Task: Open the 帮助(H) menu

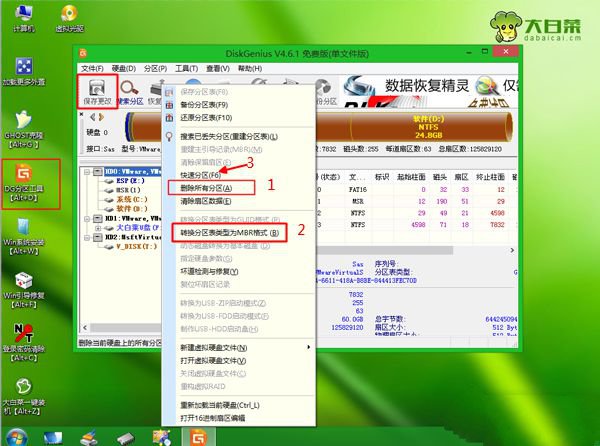Action: [250, 68]
